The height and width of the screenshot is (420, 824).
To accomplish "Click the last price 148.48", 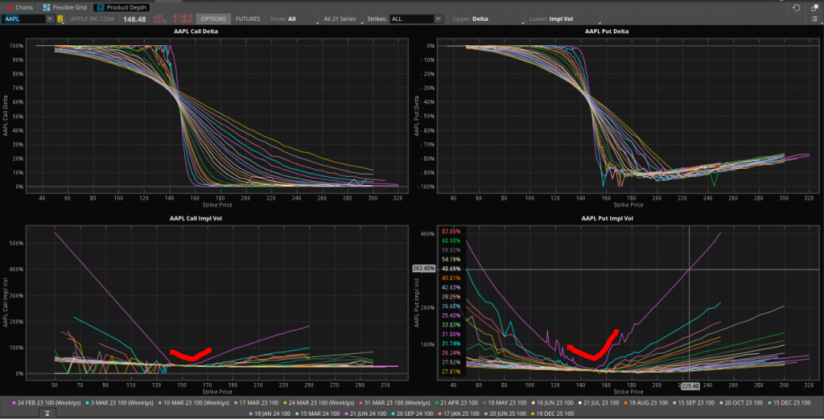I will (x=135, y=19).
